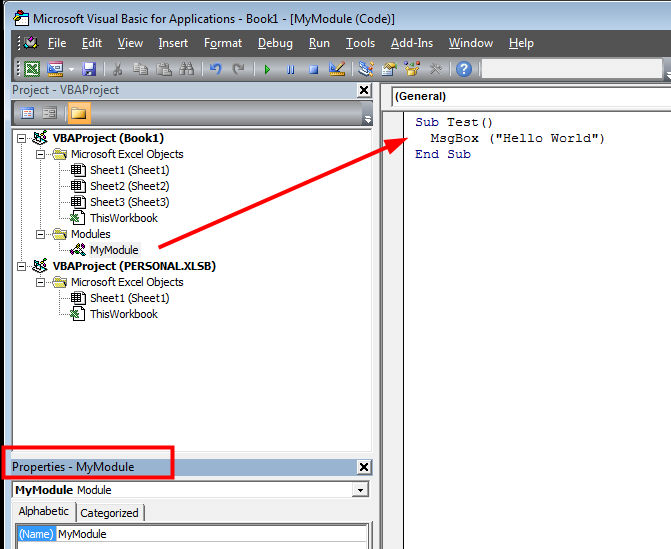This screenshot has height=549, width=671.
Task: Click the Cut scissors icon
Action: click(117, 69)
